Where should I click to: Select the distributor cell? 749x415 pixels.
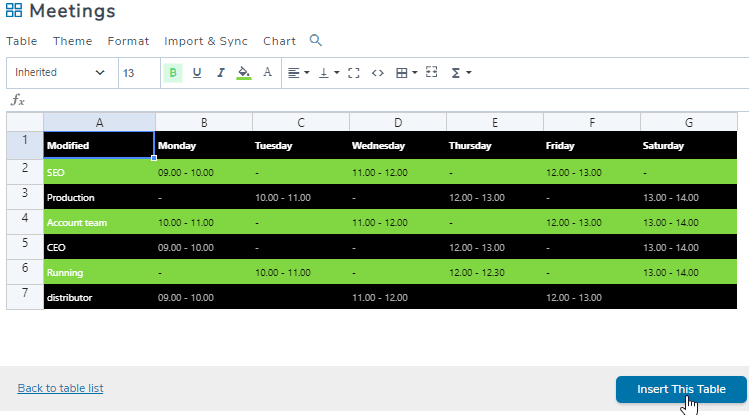click(99, 298)
